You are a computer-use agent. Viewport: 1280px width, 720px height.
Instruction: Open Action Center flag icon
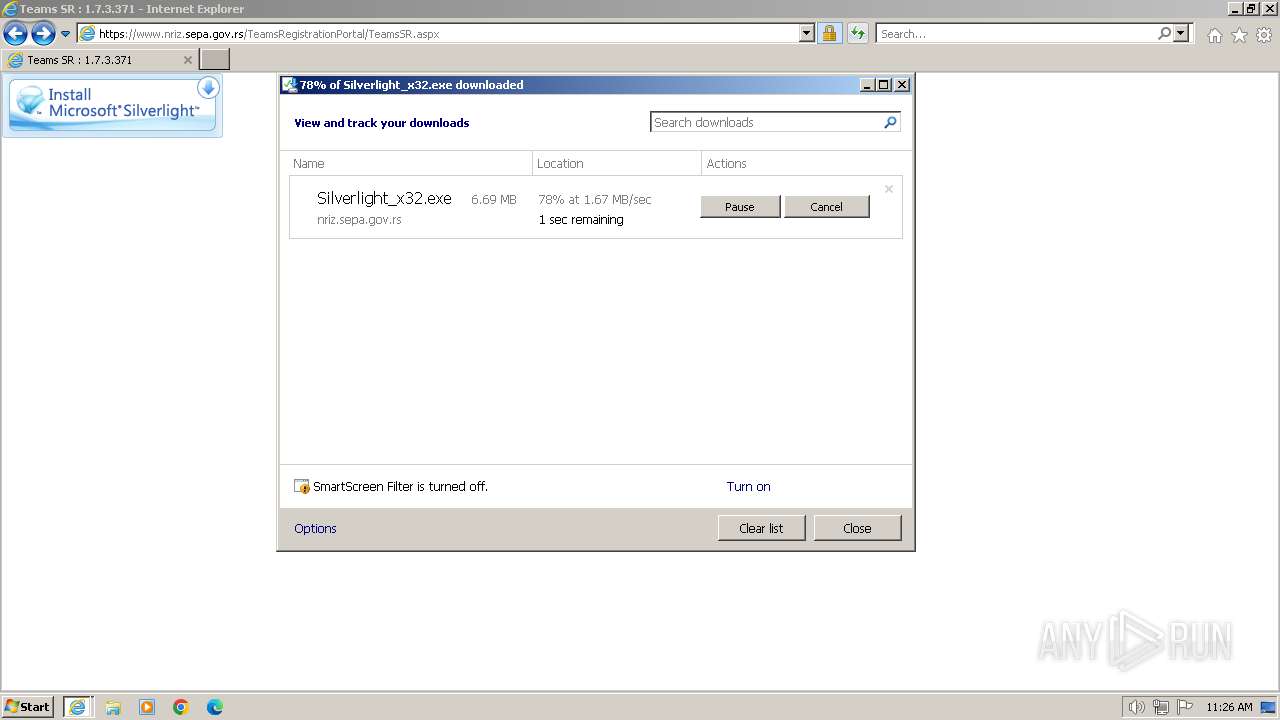[x=1185, y=707]
